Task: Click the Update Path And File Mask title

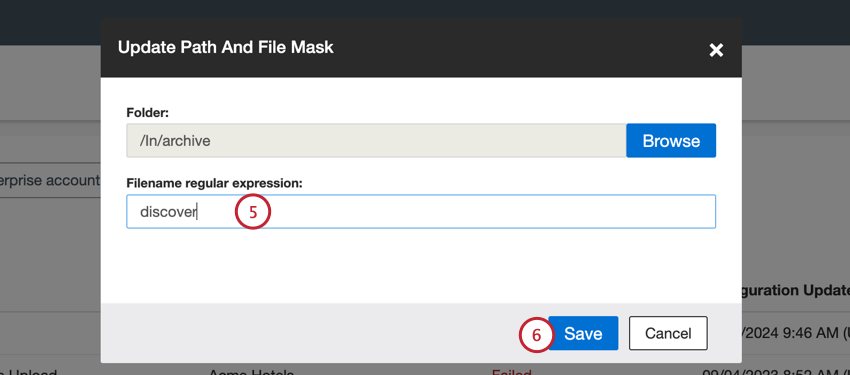Action: (x=226, y=47)
